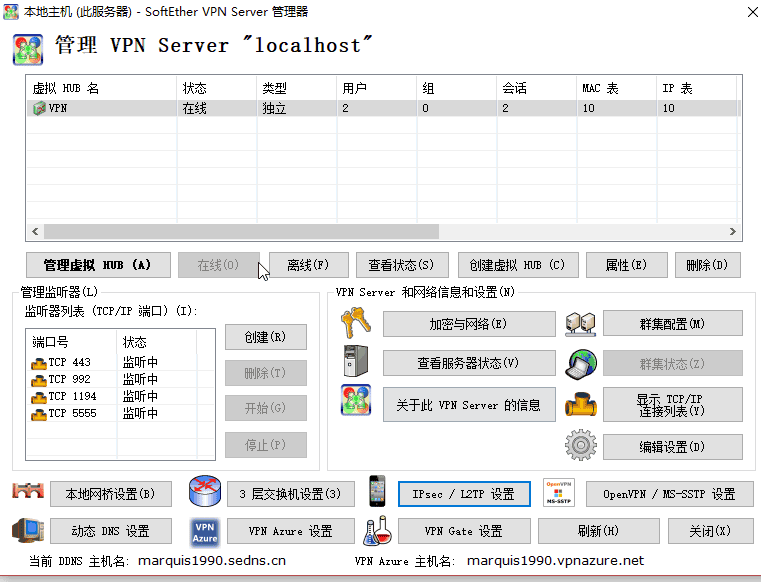761x582 pixels.
Task: Click the keys icon for encryption settings
Action: [x=356, y=323]
